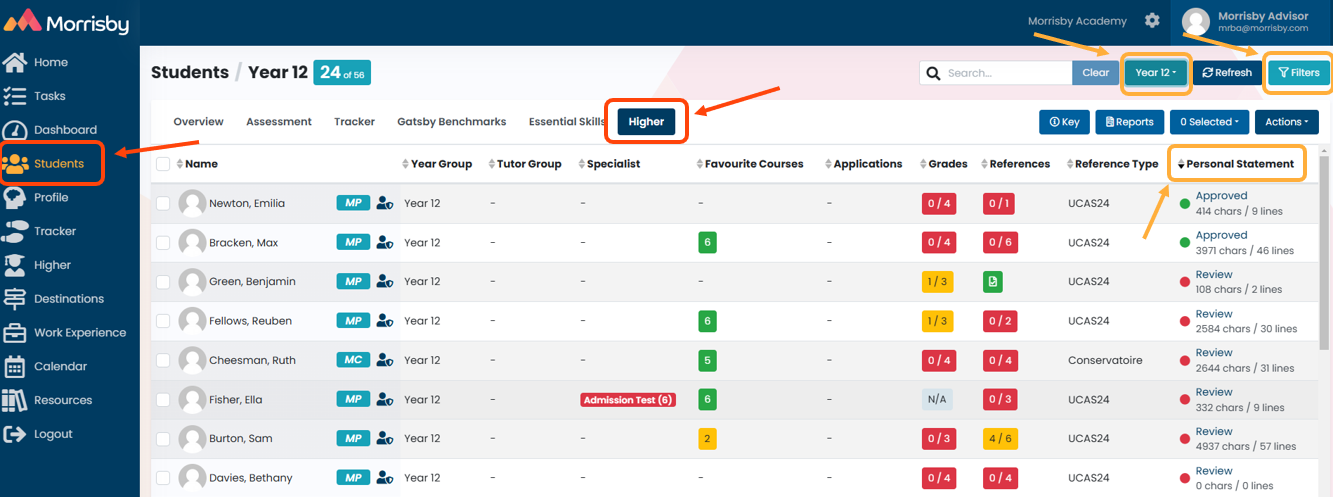Switch to the Tracker tab
Screen dimensions: 1333x497
point(354,122)
